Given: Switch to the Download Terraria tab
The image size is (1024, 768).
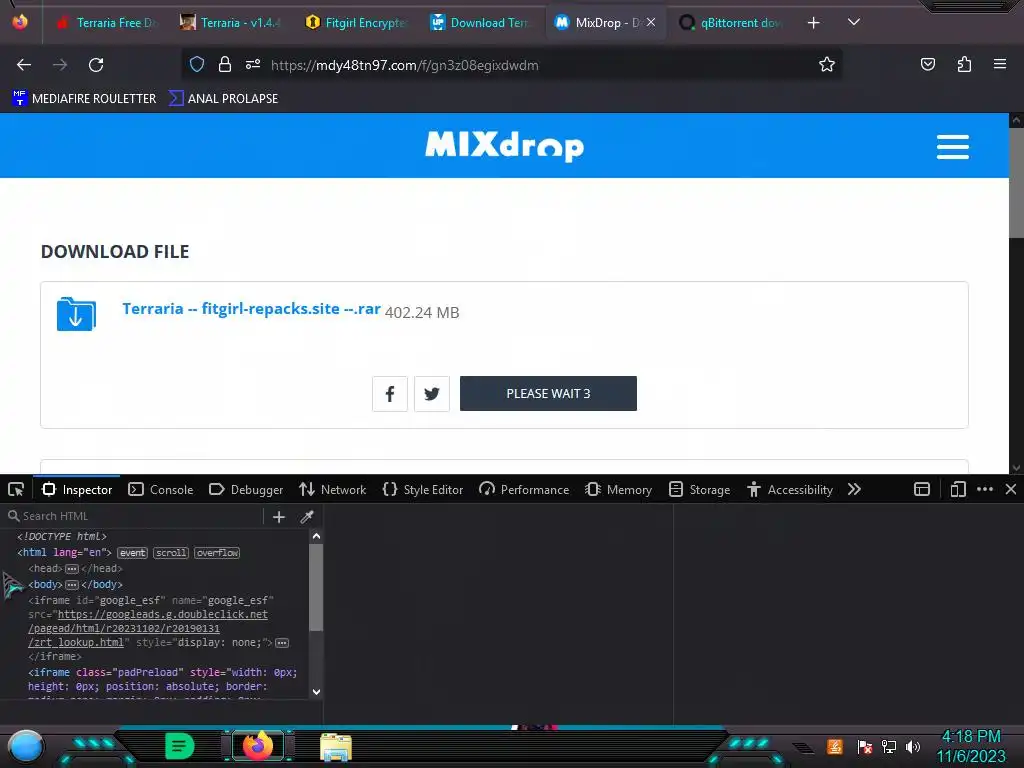Looking at the screenshot, I should tap(481, 23).
